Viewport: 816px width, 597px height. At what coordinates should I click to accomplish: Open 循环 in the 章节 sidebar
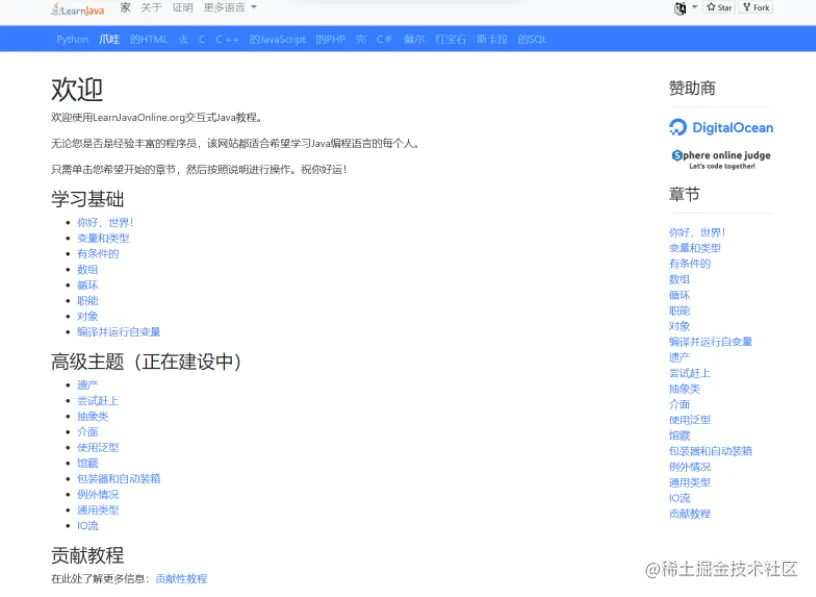pyautogui.click(x=679, y=295)
